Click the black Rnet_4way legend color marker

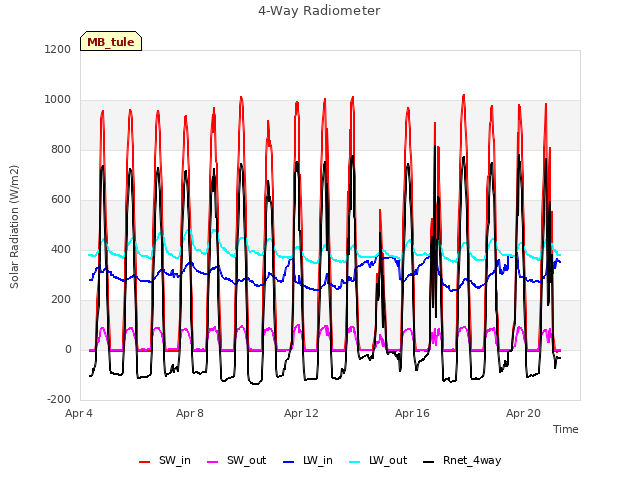coord(429,462)
